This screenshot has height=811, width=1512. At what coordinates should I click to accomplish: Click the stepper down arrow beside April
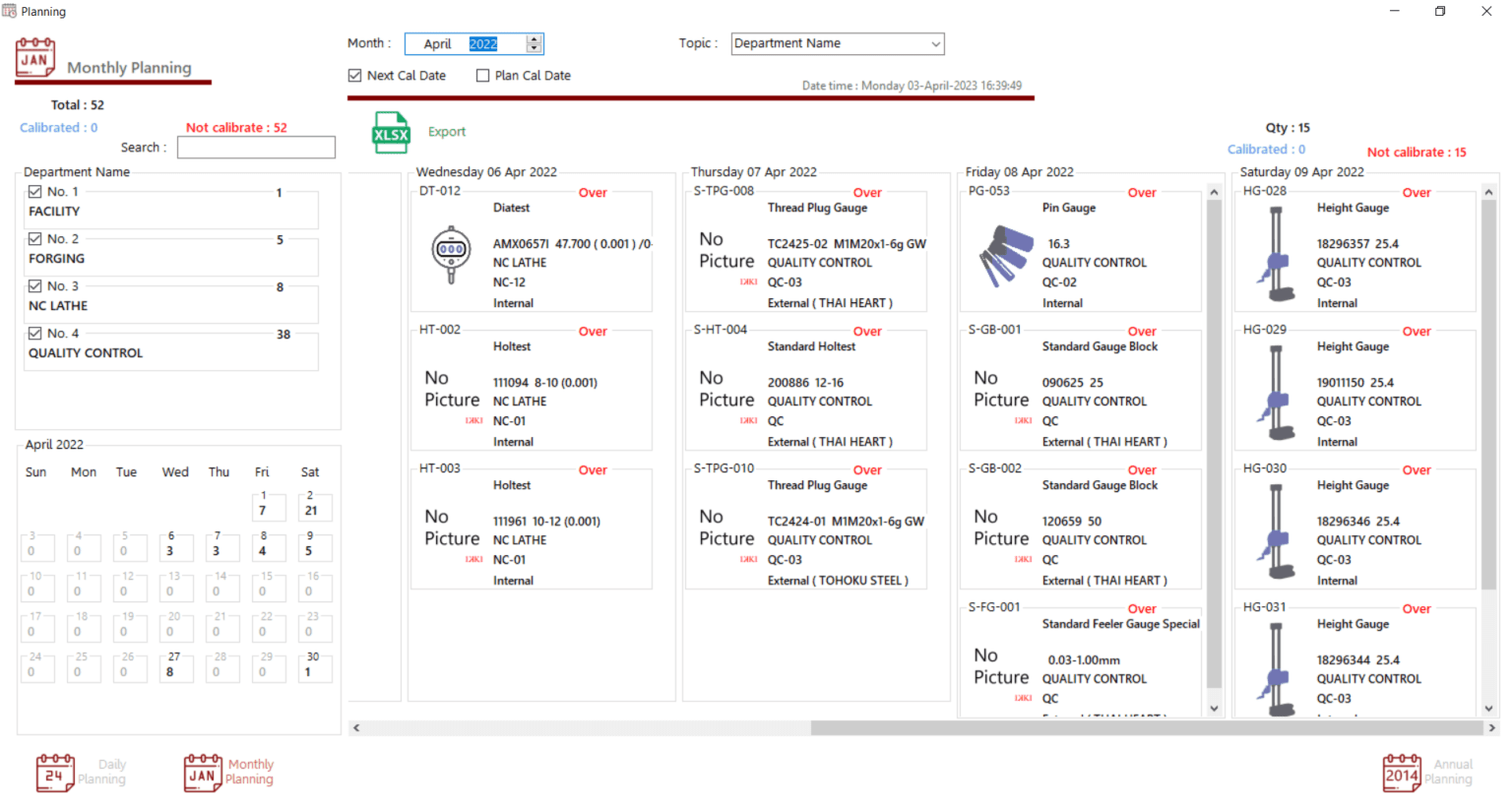535,49
